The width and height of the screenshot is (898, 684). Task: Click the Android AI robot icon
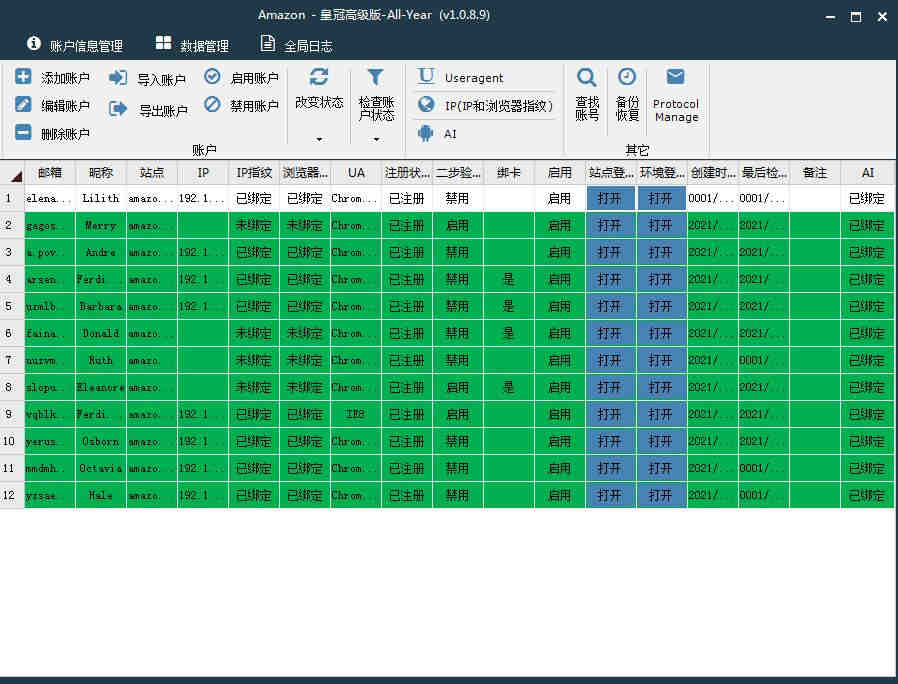coord(426,133)
